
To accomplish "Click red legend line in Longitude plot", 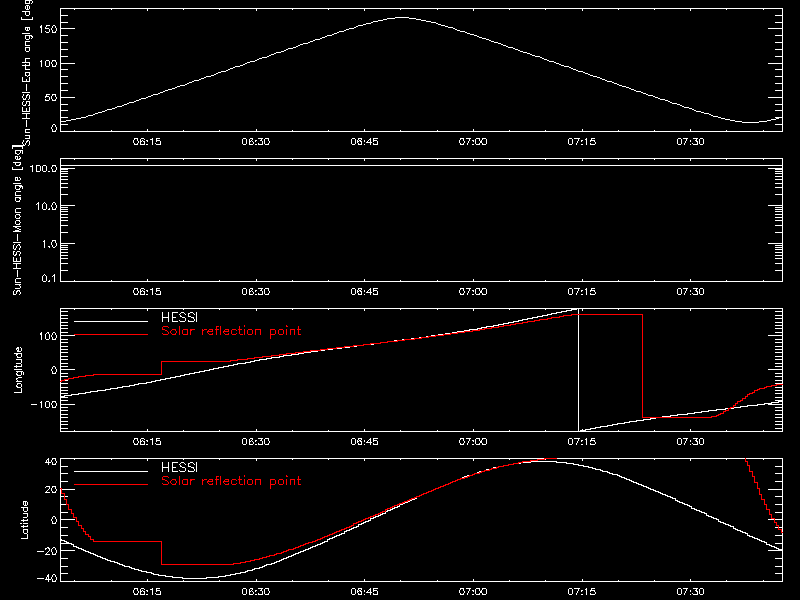I will click(111, 335).
